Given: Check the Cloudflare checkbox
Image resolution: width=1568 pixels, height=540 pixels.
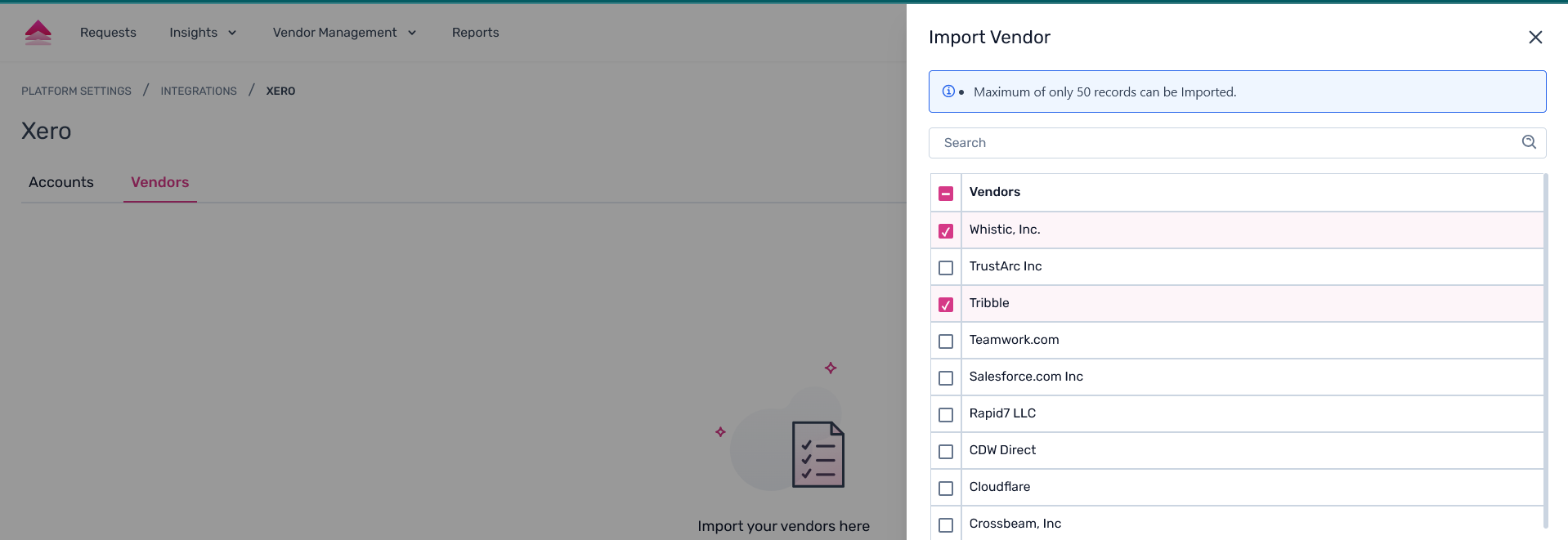Looking at the screenshot, I should pyautogui.click(x=946, y=489).
